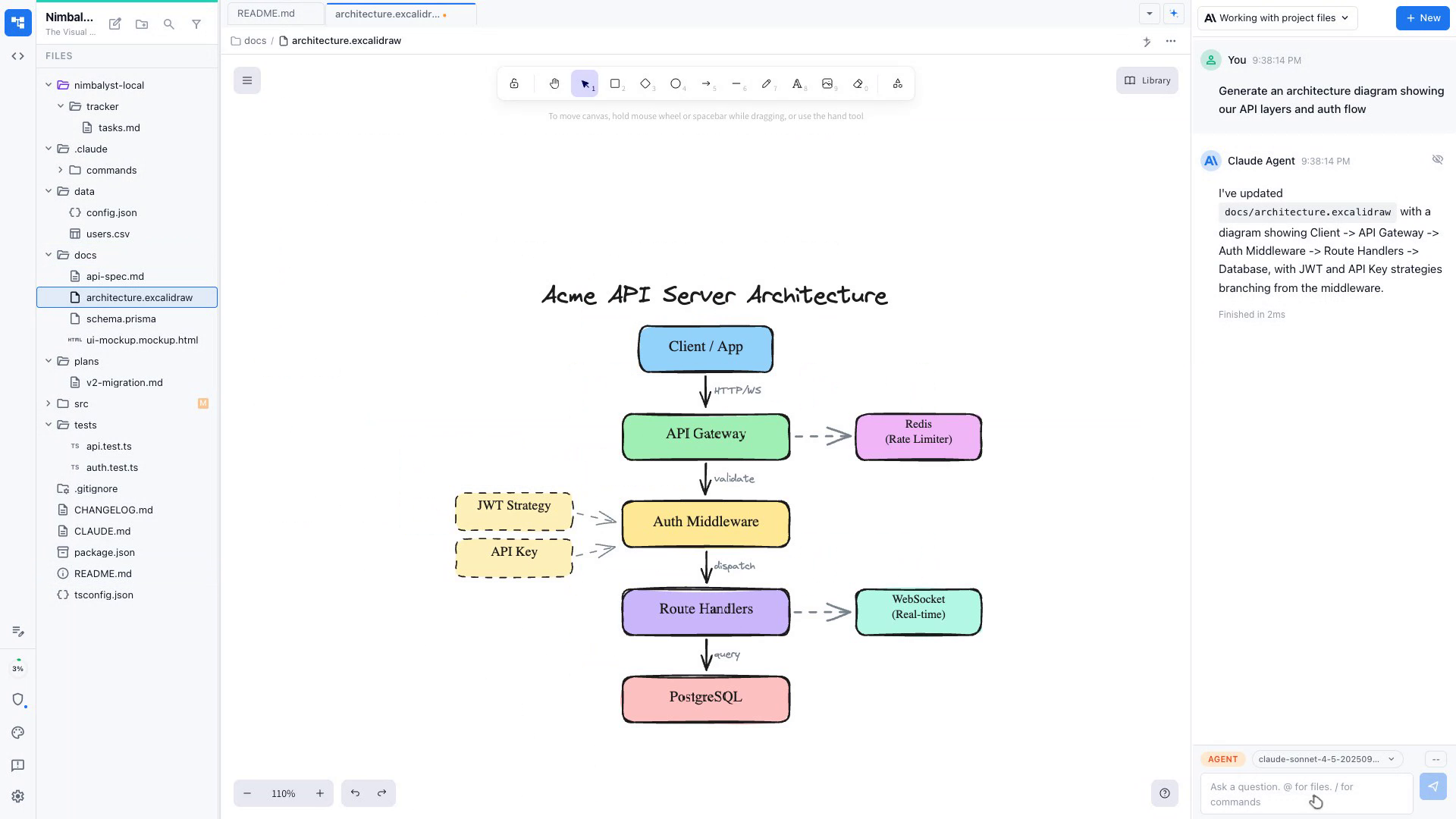Toggle the canvas lock tool
This screenshot has height=819, width=1456.
click(514, 83)
